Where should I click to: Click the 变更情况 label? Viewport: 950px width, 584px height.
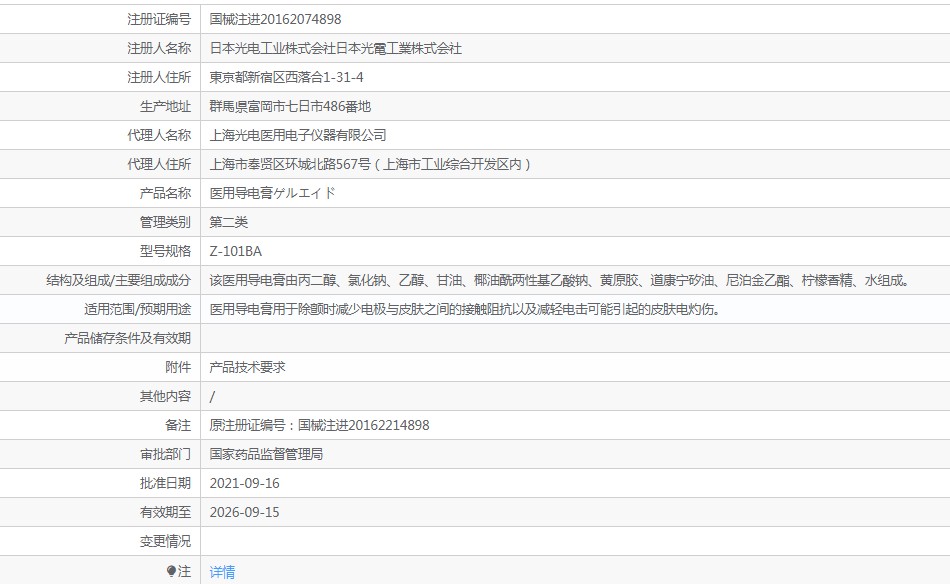click(165, 541)
